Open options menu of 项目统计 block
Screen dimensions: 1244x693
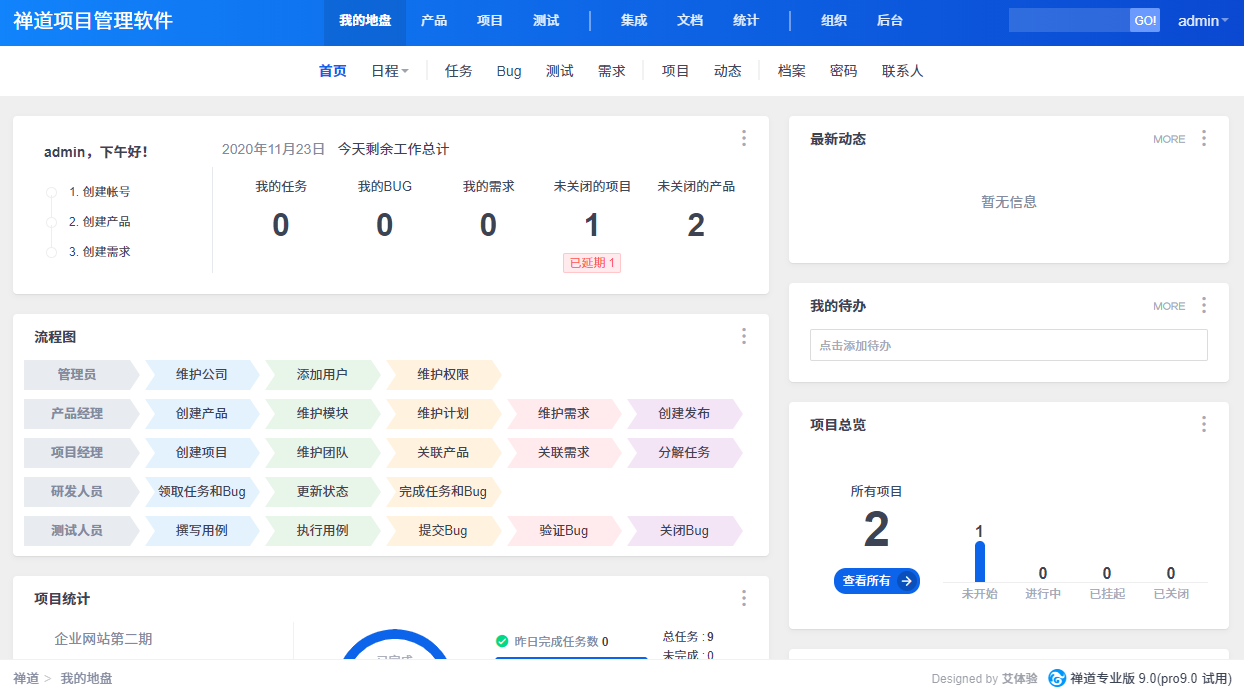point(743,598)
